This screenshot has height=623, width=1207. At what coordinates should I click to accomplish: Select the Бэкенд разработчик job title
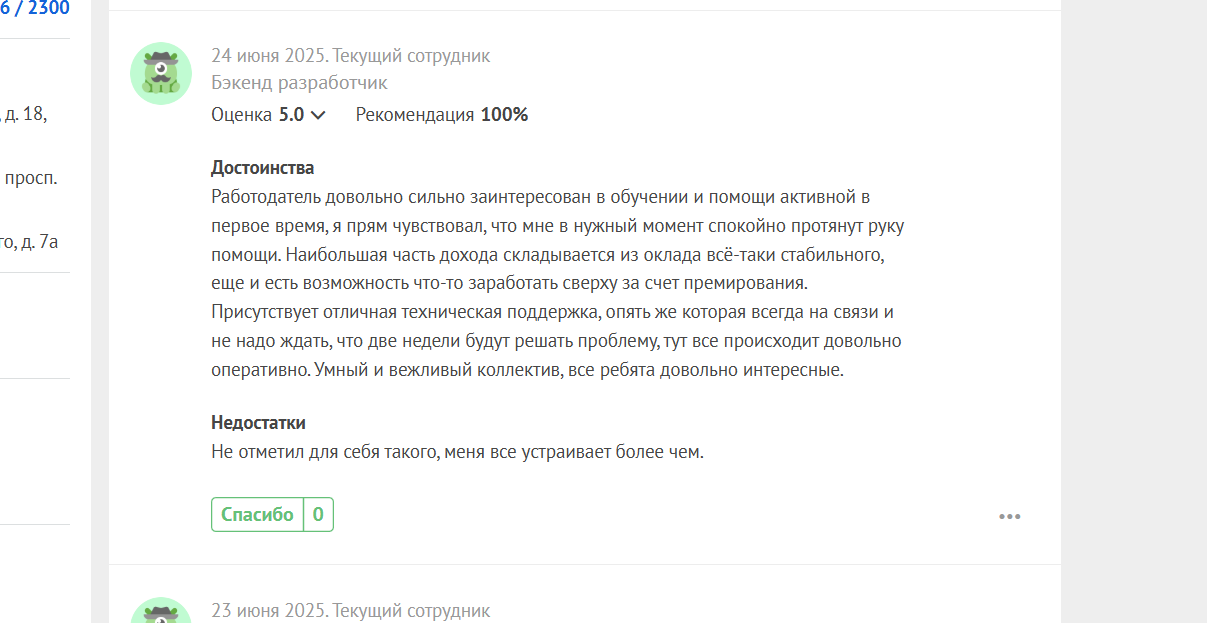(x=299, y=83)
